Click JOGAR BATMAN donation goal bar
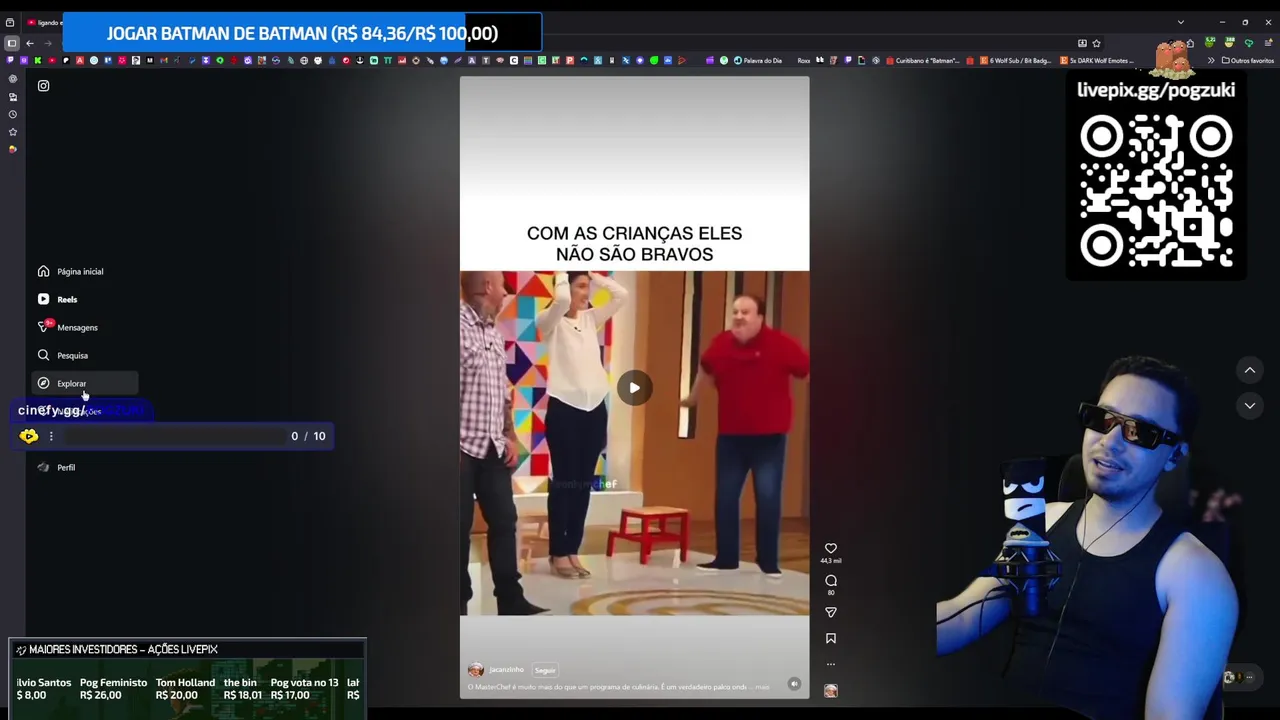Image resolution: width=1280 pixels, height=720 pixels. 302,33
